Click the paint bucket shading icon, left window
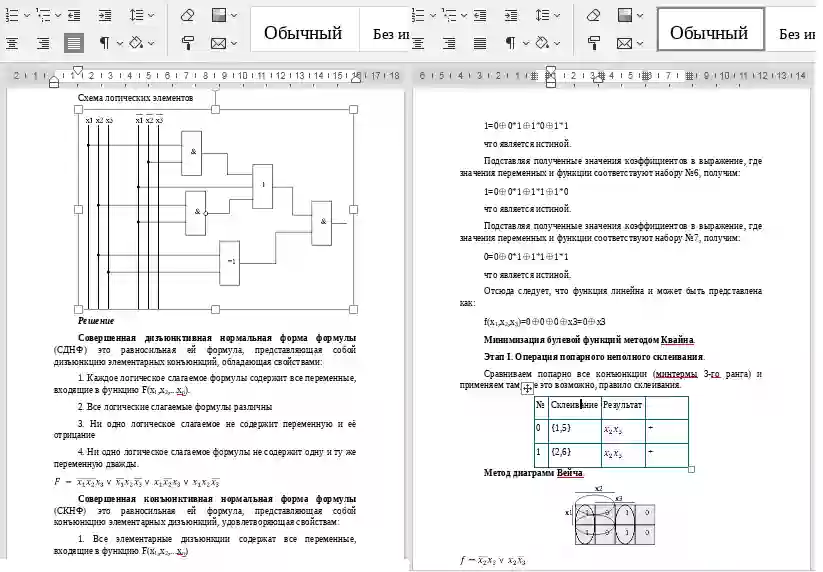823x572 pixels. pos(136,43)
